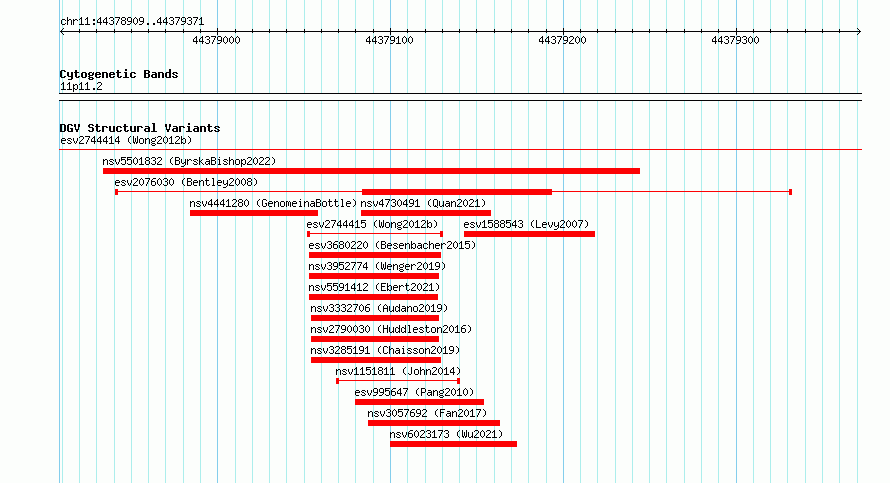Select the nsv4730491 (Quan2021) label
Image resolution: width=890 pixels, height=483 pixels.
point(423,203)
